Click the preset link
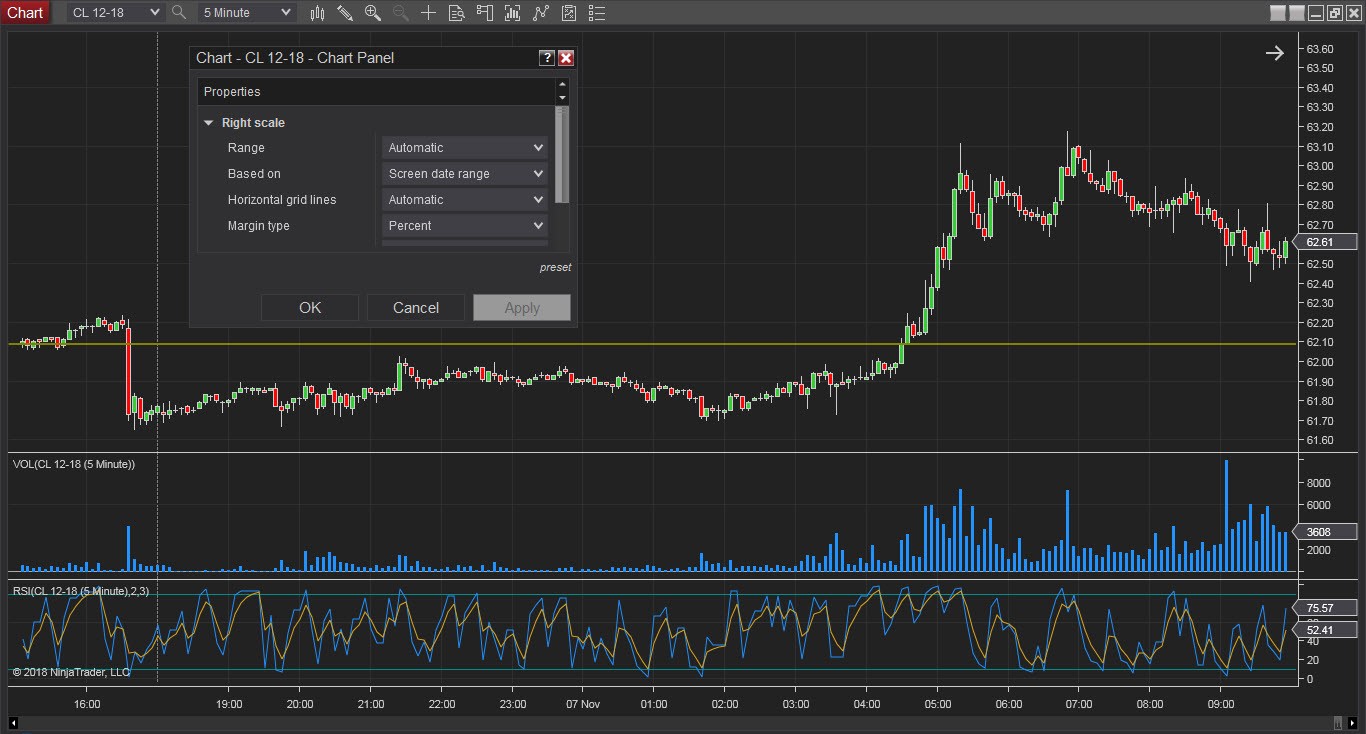Image resolution: width=1366 pixels, height=734 pixels. click(556, 268)
